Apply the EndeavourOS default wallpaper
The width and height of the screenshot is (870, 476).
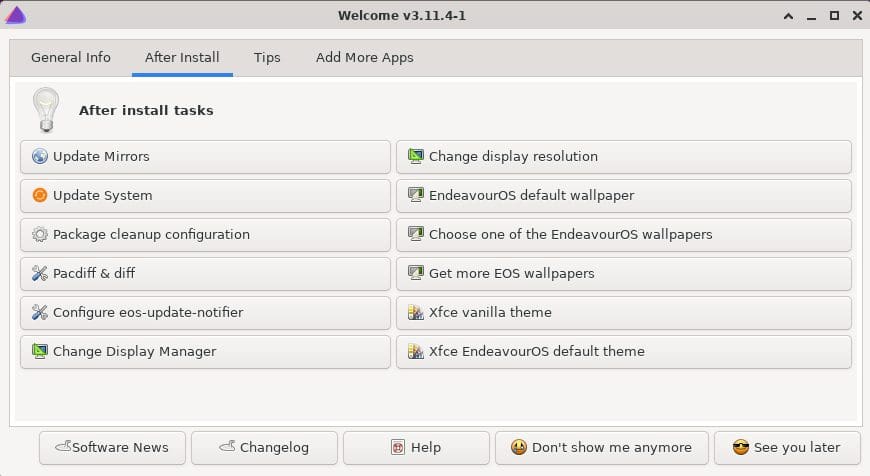click(624, 196)
